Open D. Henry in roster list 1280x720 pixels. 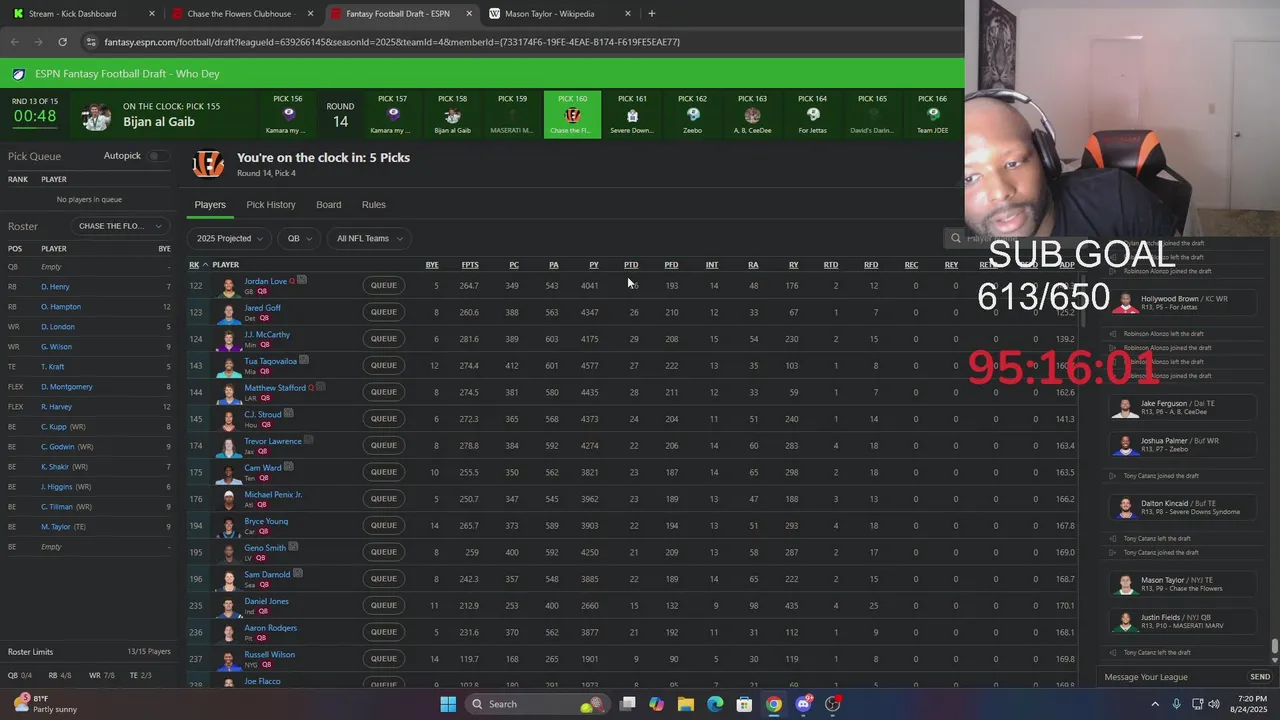pyautogui.click(x=55, y=287)
